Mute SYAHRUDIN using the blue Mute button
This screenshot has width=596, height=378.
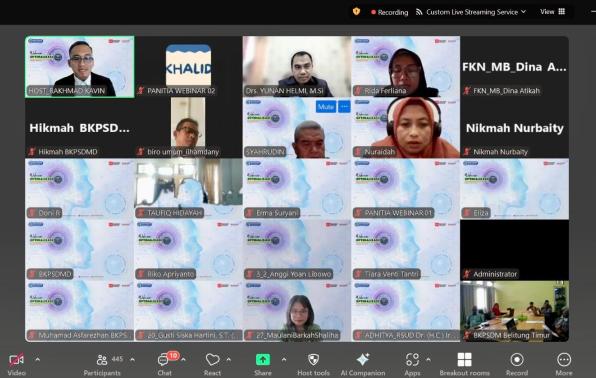326,107
